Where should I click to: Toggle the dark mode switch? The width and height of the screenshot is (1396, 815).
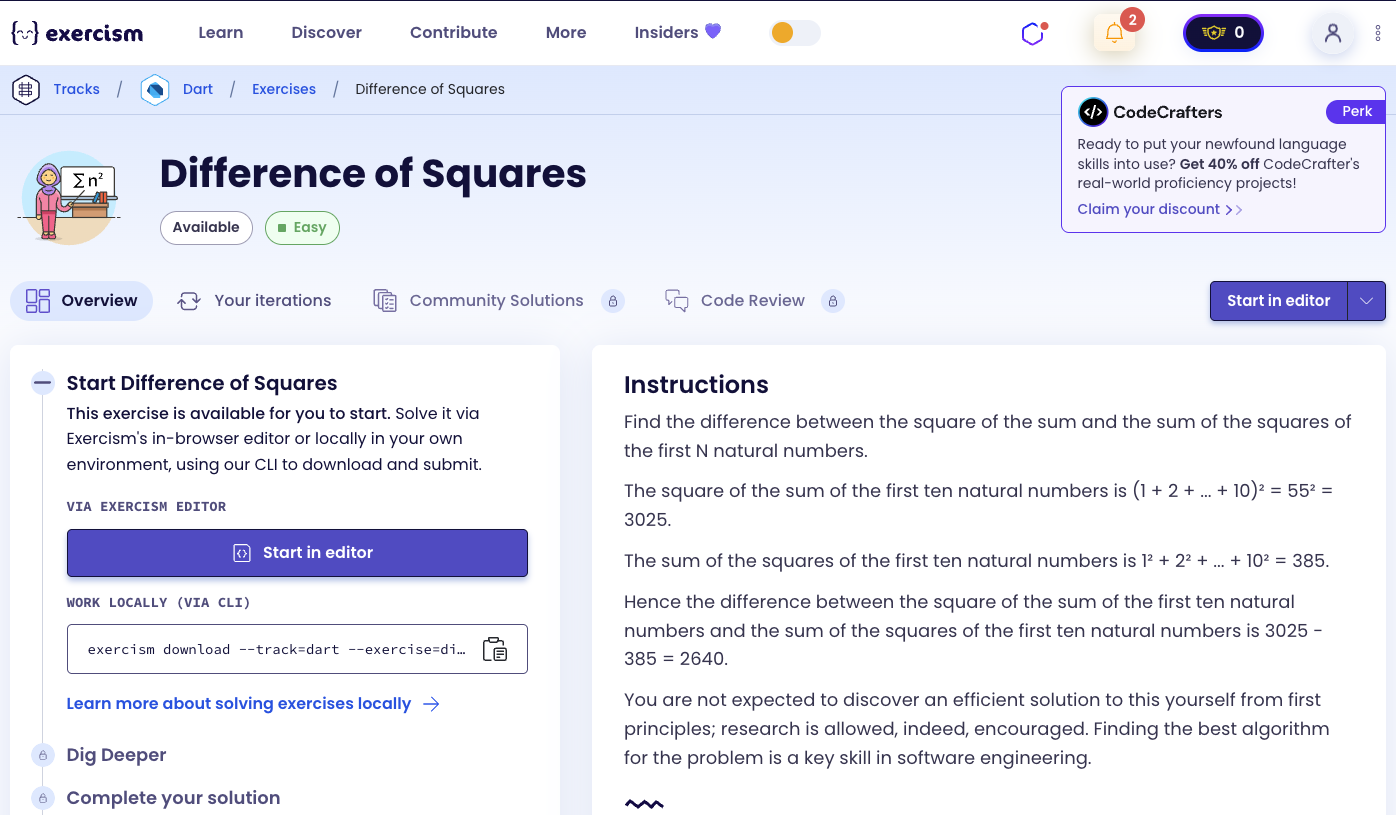point(795,33)
